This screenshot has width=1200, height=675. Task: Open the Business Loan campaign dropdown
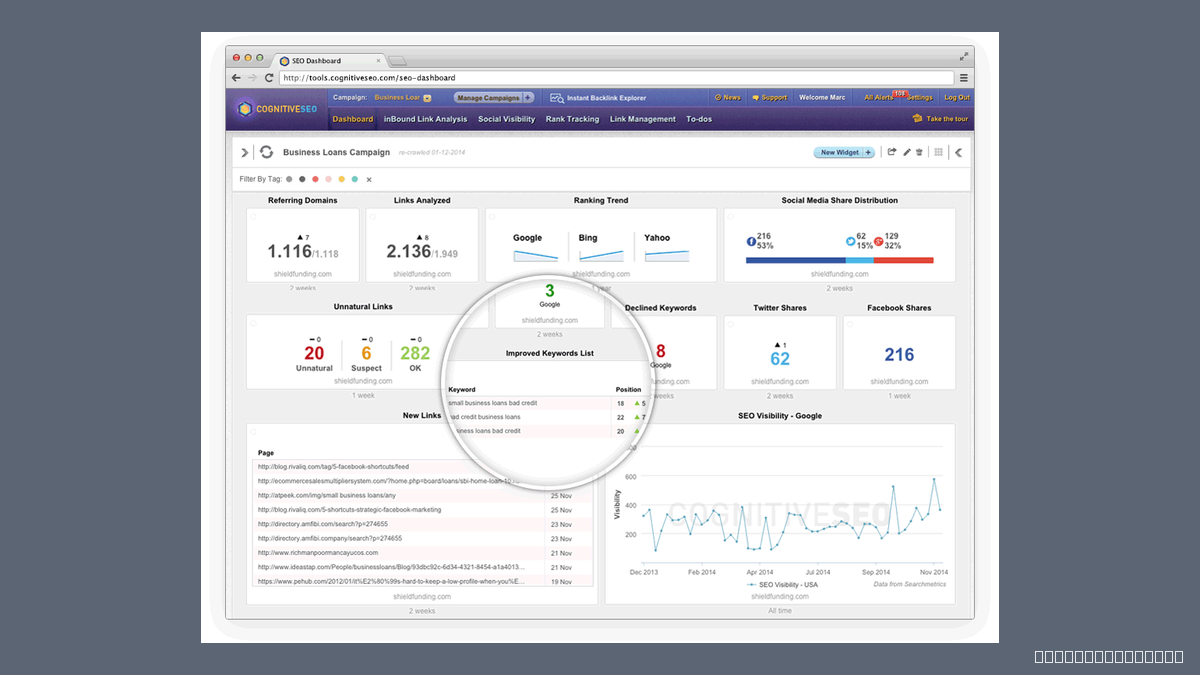(x=427, y=98)
